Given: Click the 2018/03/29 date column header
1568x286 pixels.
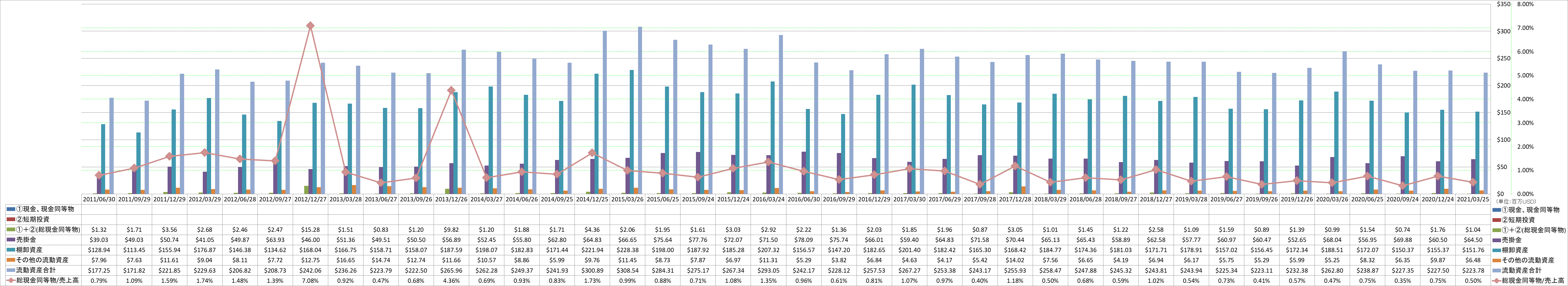Looking at the screenshot, I should tap(1050, 199).
